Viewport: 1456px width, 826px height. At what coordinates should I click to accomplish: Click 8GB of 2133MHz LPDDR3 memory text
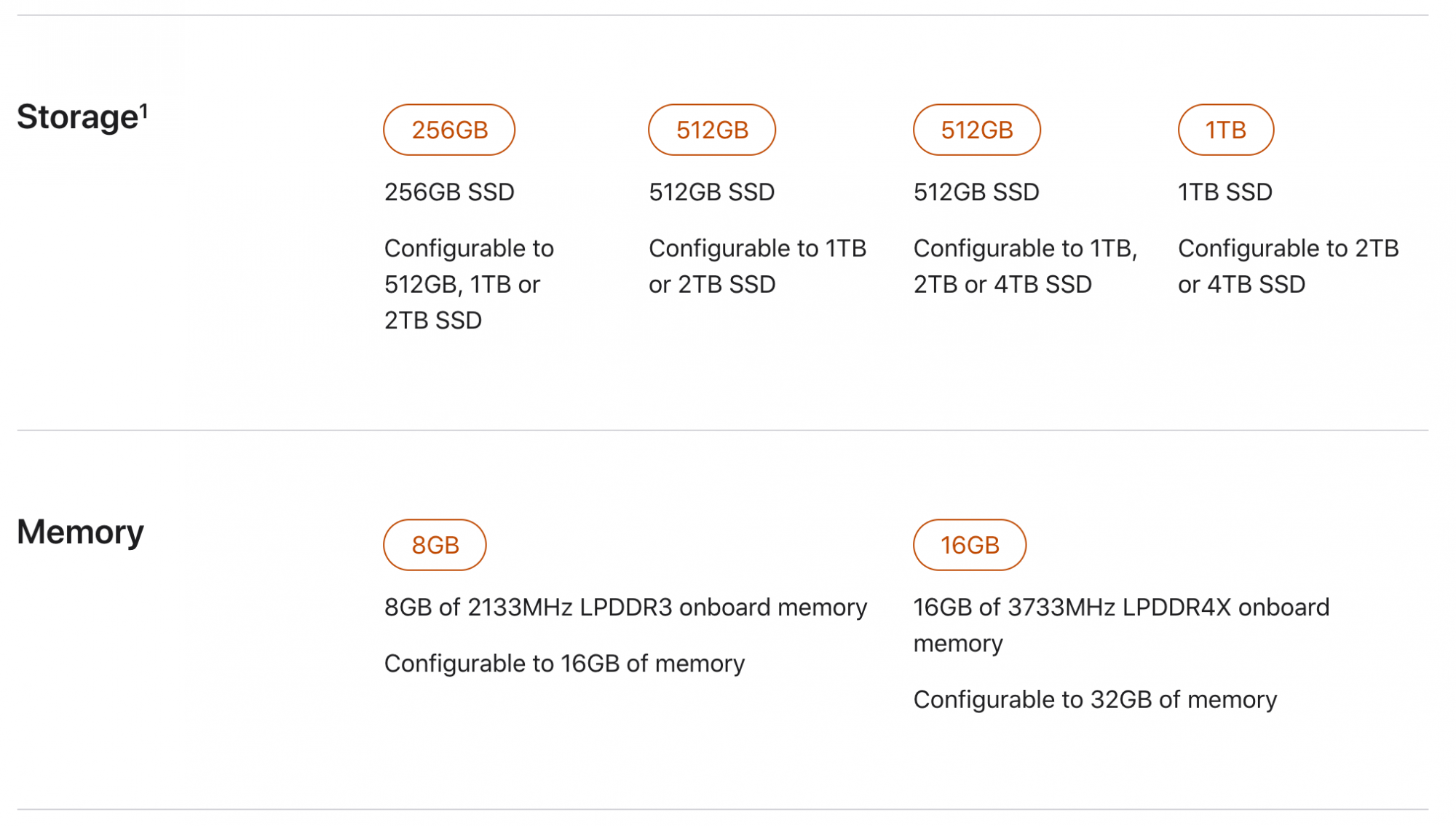[625, 607]
